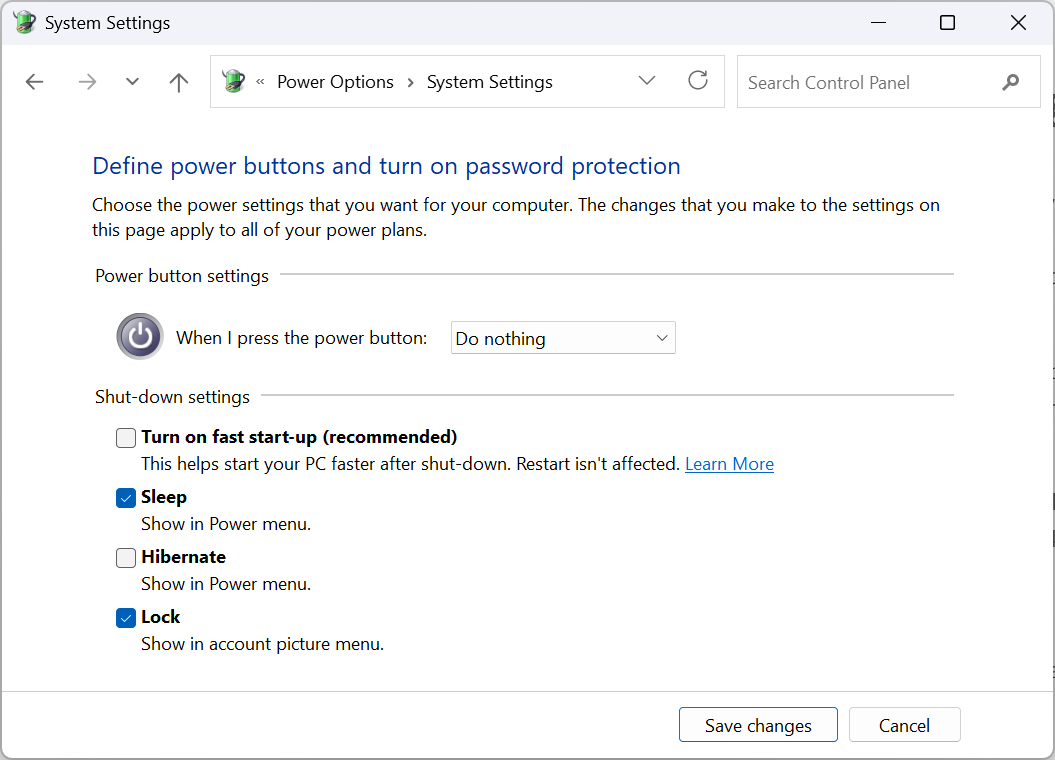Screen dimensions: 1055x760
Task: Click the search magnifier icon
Action: tap(1011, 82)
